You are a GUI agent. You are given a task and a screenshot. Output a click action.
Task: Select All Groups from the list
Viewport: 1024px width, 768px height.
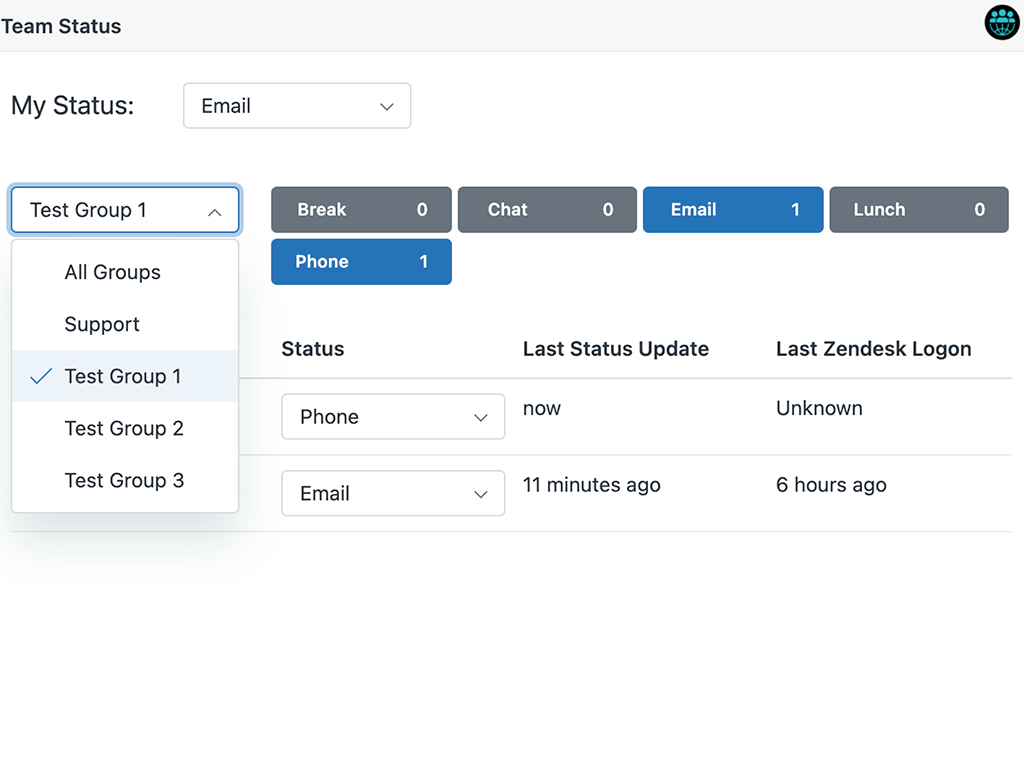[112, 272]
